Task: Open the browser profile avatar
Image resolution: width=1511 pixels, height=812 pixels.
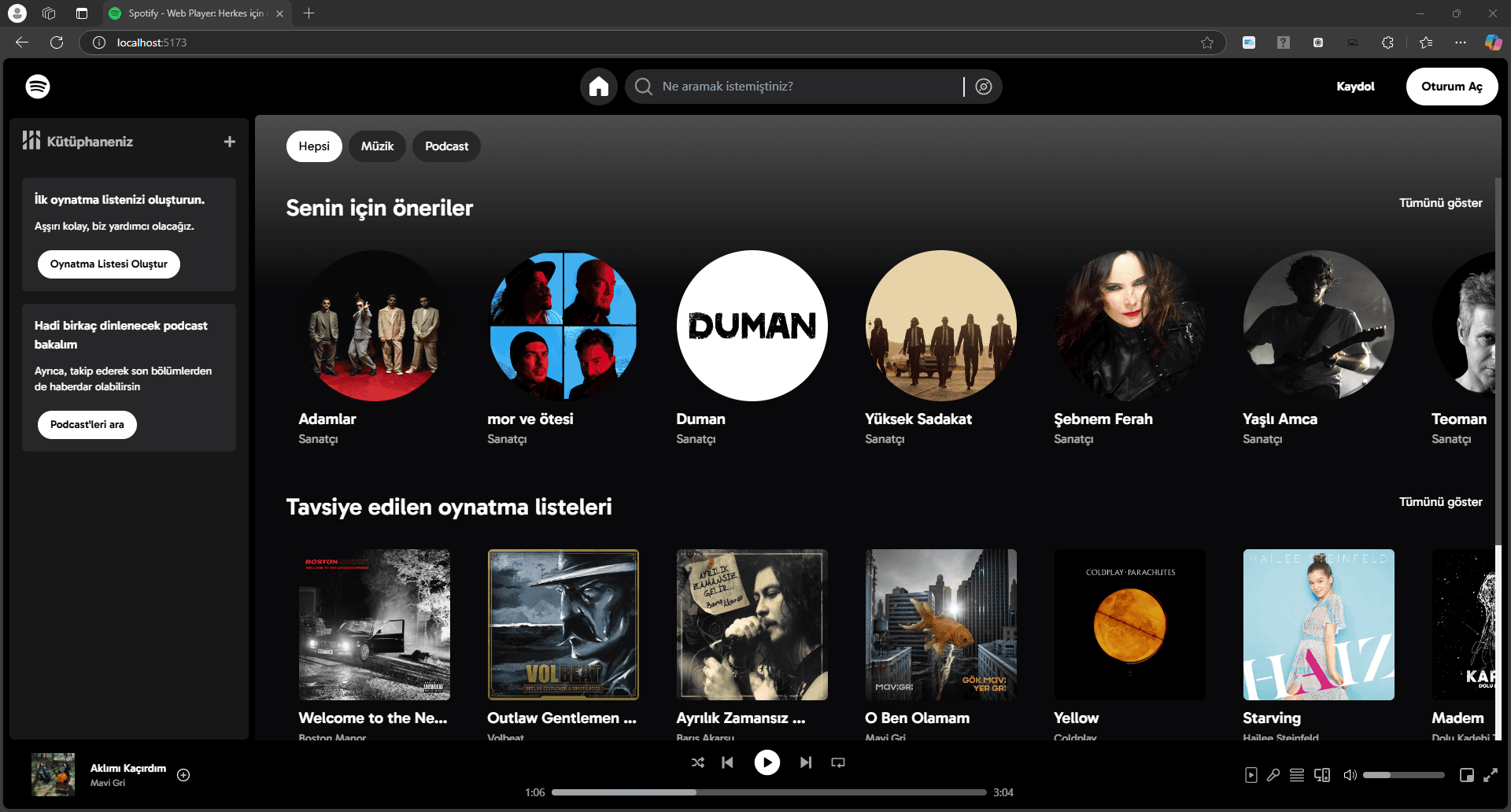Action: pyautogui.click(x=17, y=13)
